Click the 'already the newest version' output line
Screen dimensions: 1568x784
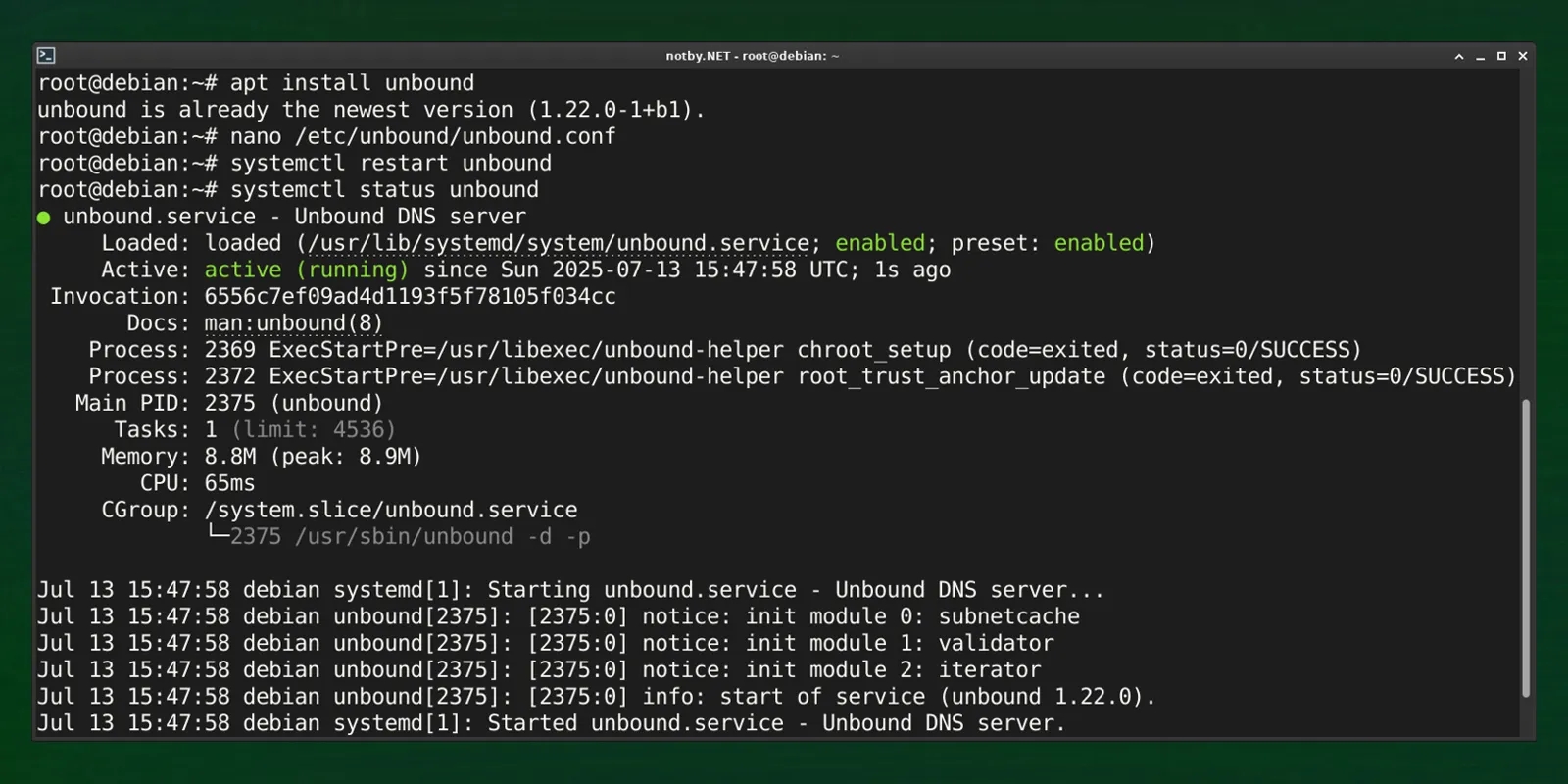371,110
